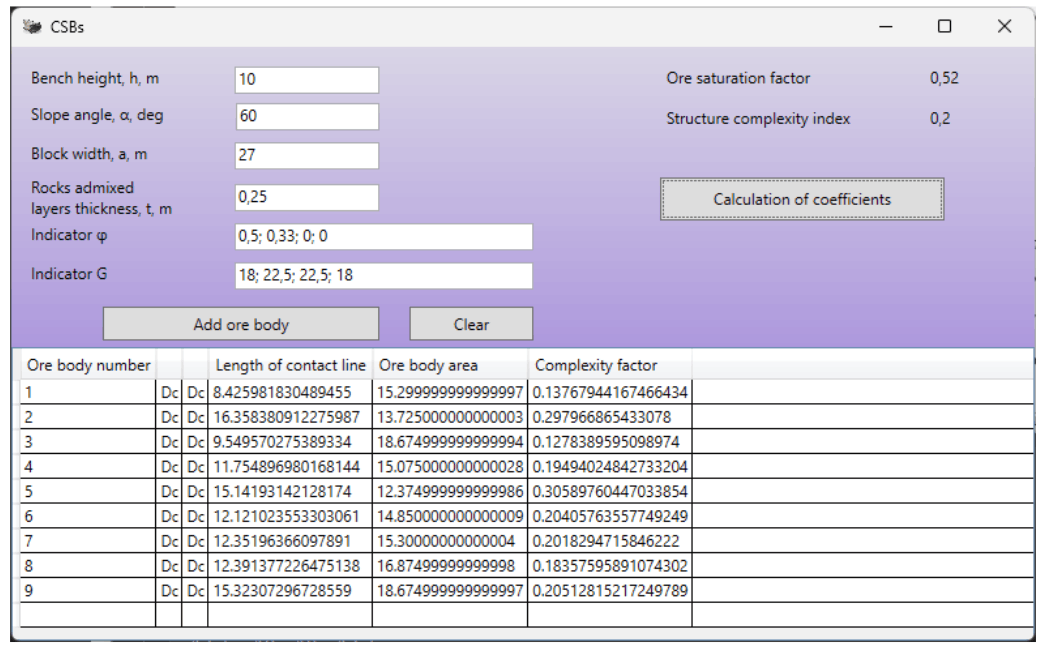Select the Ore body area column header
1042x653 pixels.
coord(449,365)
